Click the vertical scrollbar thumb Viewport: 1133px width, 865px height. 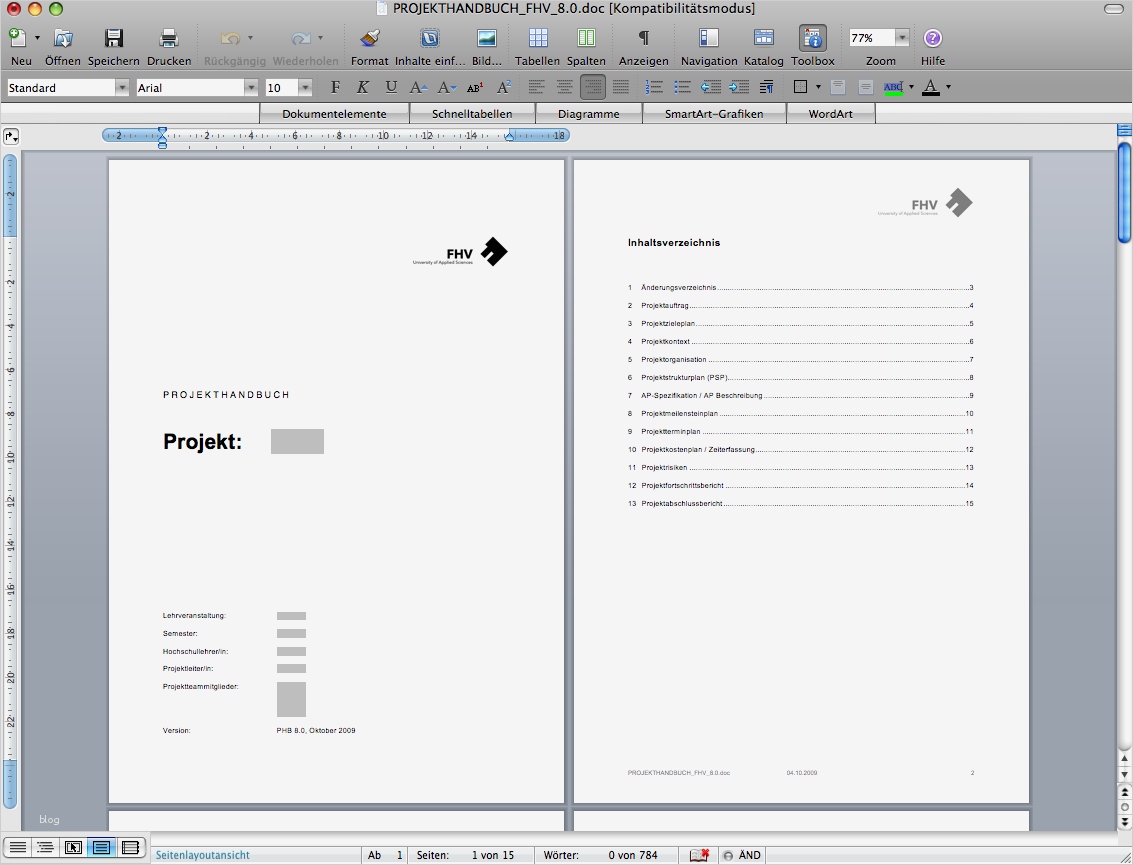[x=1124, y=192]
